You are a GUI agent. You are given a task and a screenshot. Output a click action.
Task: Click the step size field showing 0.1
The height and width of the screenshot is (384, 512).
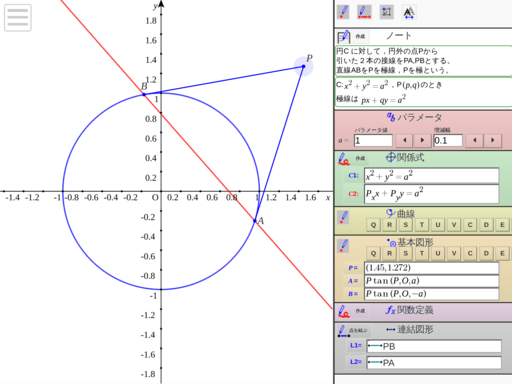[x=448, y=140]
